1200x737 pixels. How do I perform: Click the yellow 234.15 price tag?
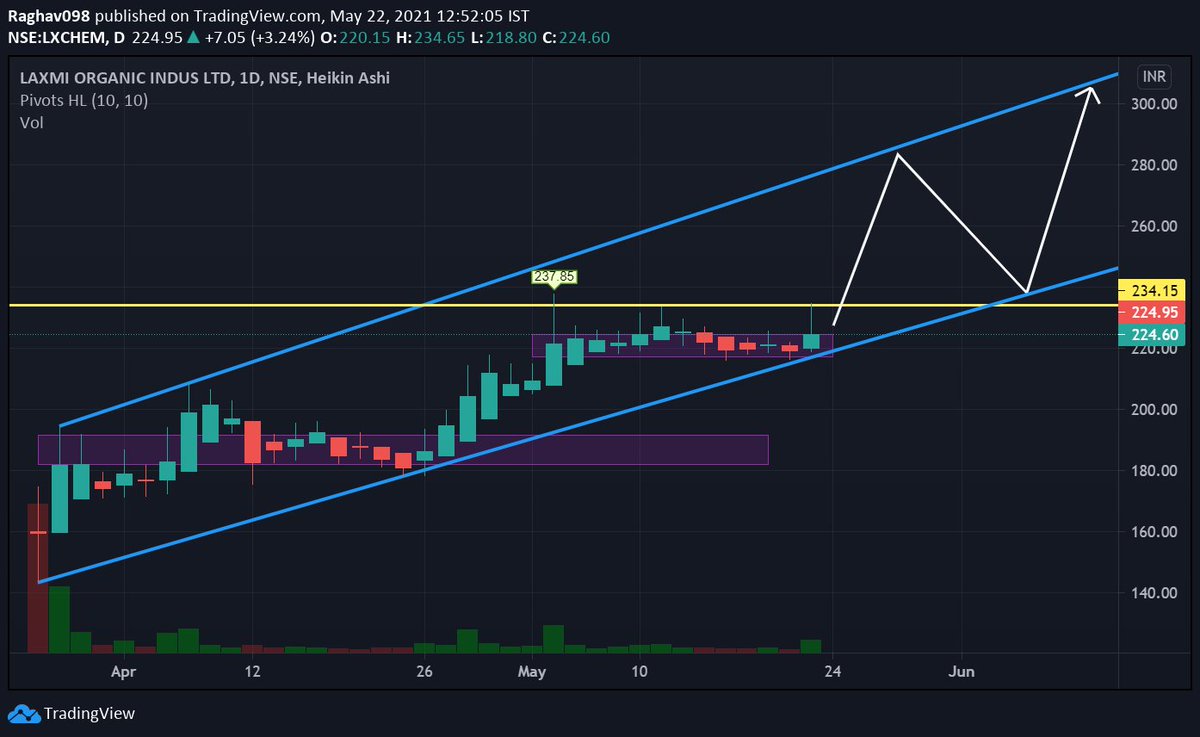click(x=1151, y=291)
